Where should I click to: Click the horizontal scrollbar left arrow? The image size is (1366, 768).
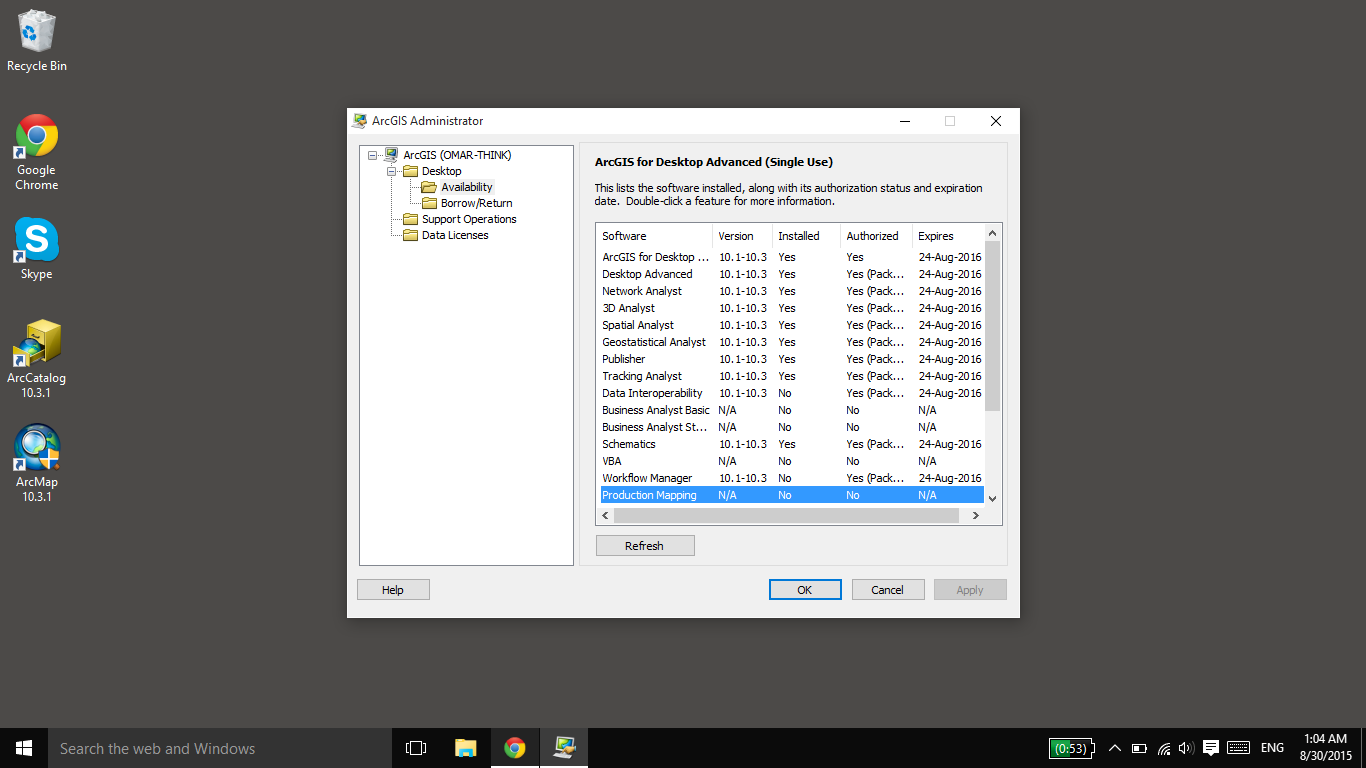point(605,515)
